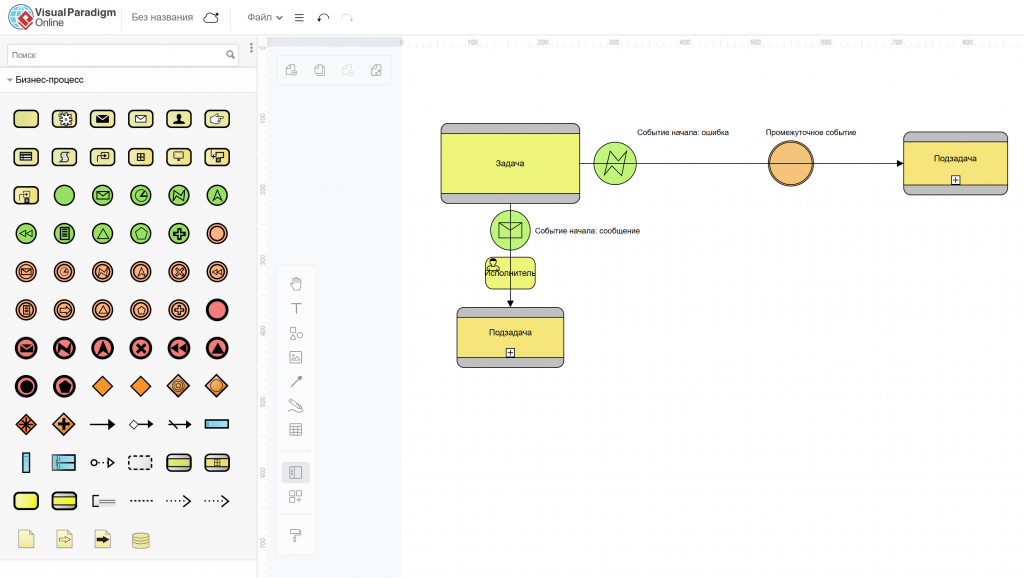Pick the dashed group rectangle shape
The width and height of the screenshot is (1024, 578).
point(140,462)
